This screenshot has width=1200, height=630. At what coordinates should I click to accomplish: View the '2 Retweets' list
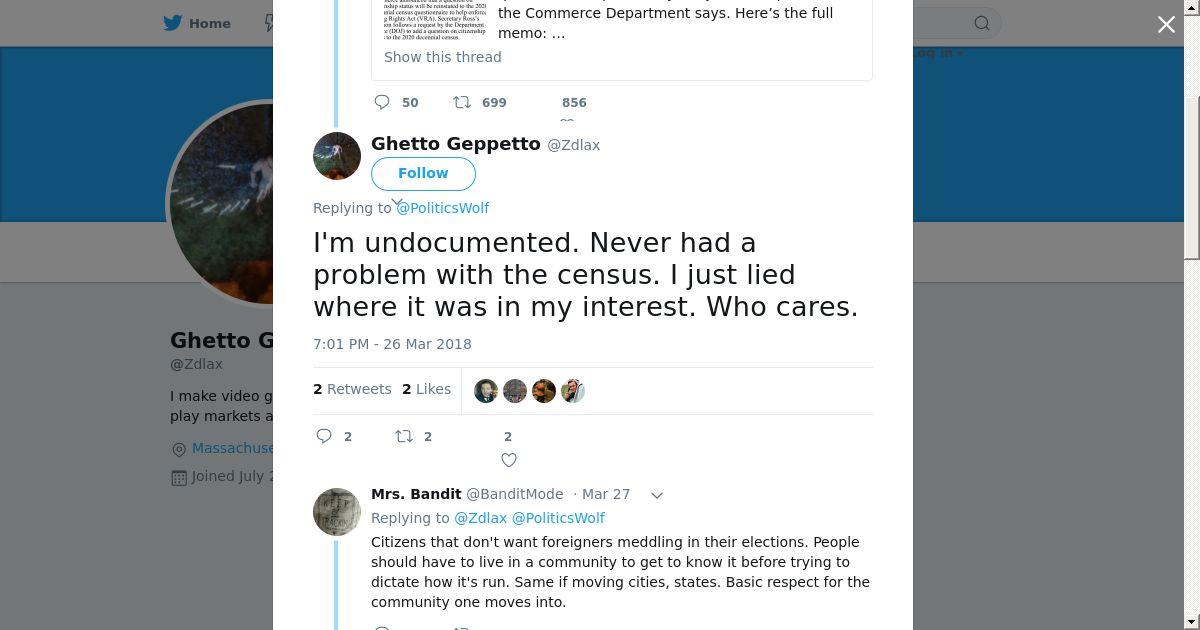click(352, 389)
